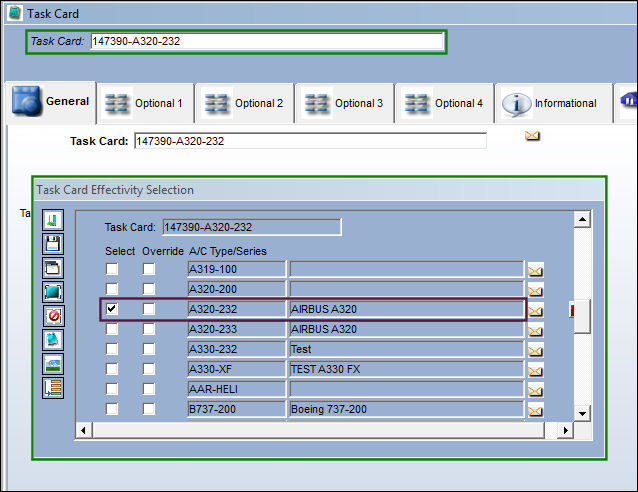Check Select box for A320-233

pos(112,329)
